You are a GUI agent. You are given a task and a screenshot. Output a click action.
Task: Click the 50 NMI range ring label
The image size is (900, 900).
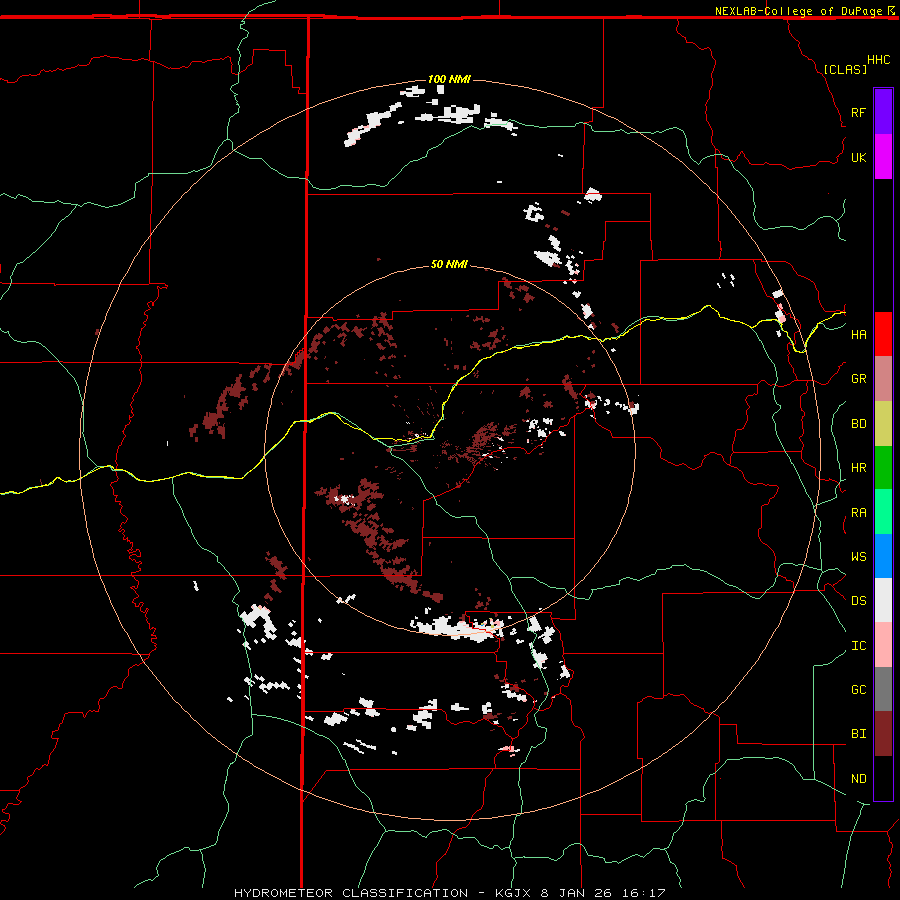click(x=449, y=265)
